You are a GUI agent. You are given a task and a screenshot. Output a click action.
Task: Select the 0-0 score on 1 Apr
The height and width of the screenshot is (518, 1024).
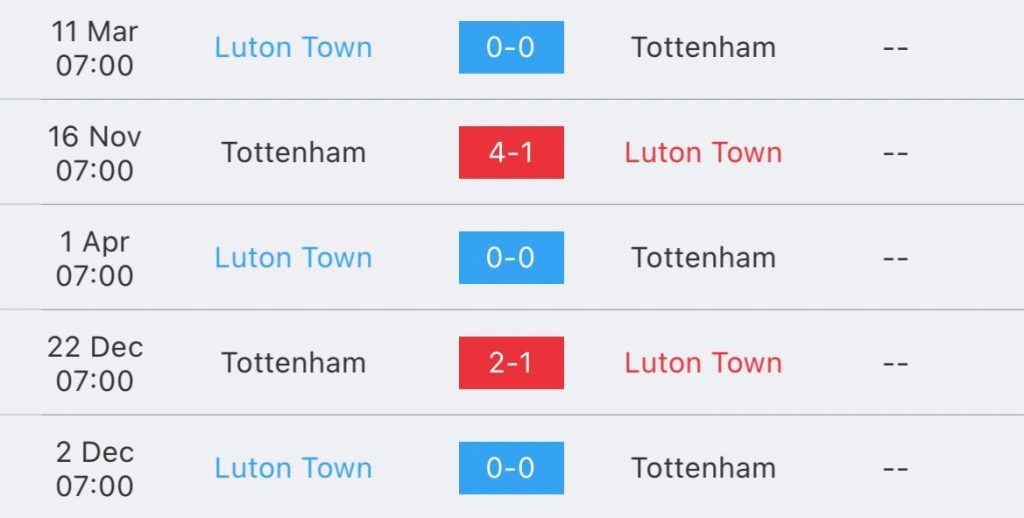coord(511,257)
